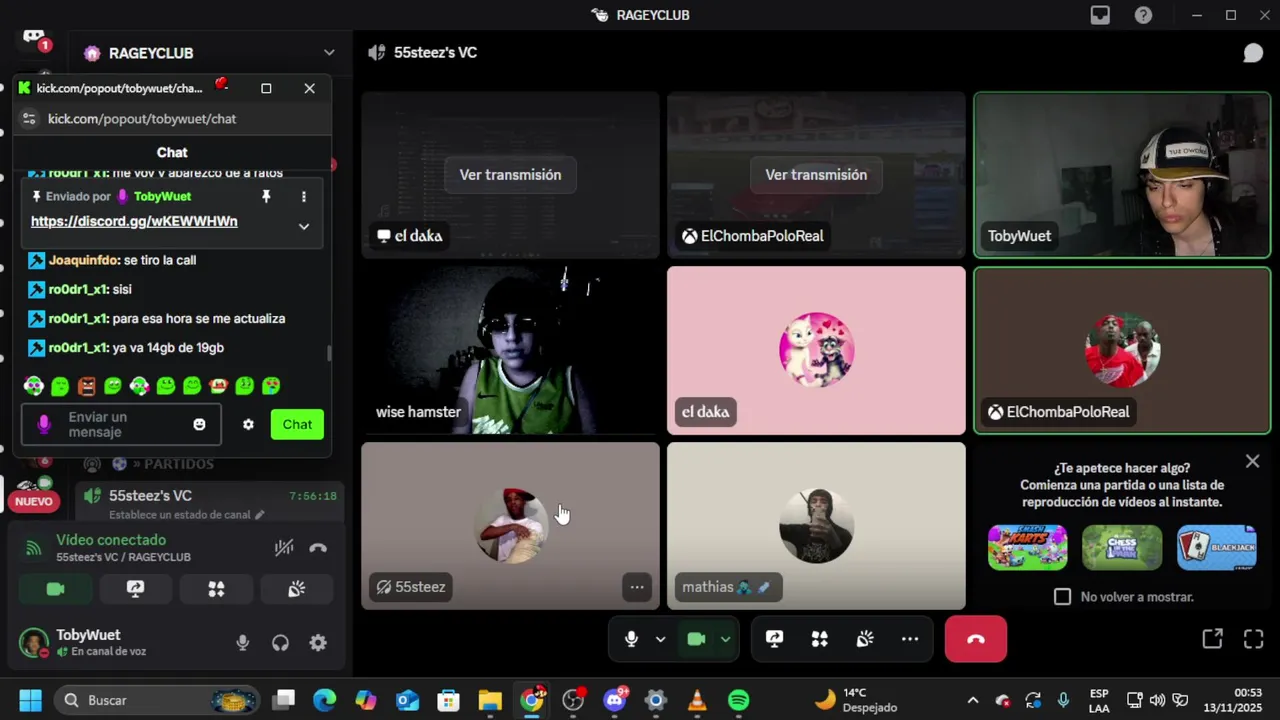1280x720 pixels.
Task: Open Kick popout site information icon
Action: 29,118
